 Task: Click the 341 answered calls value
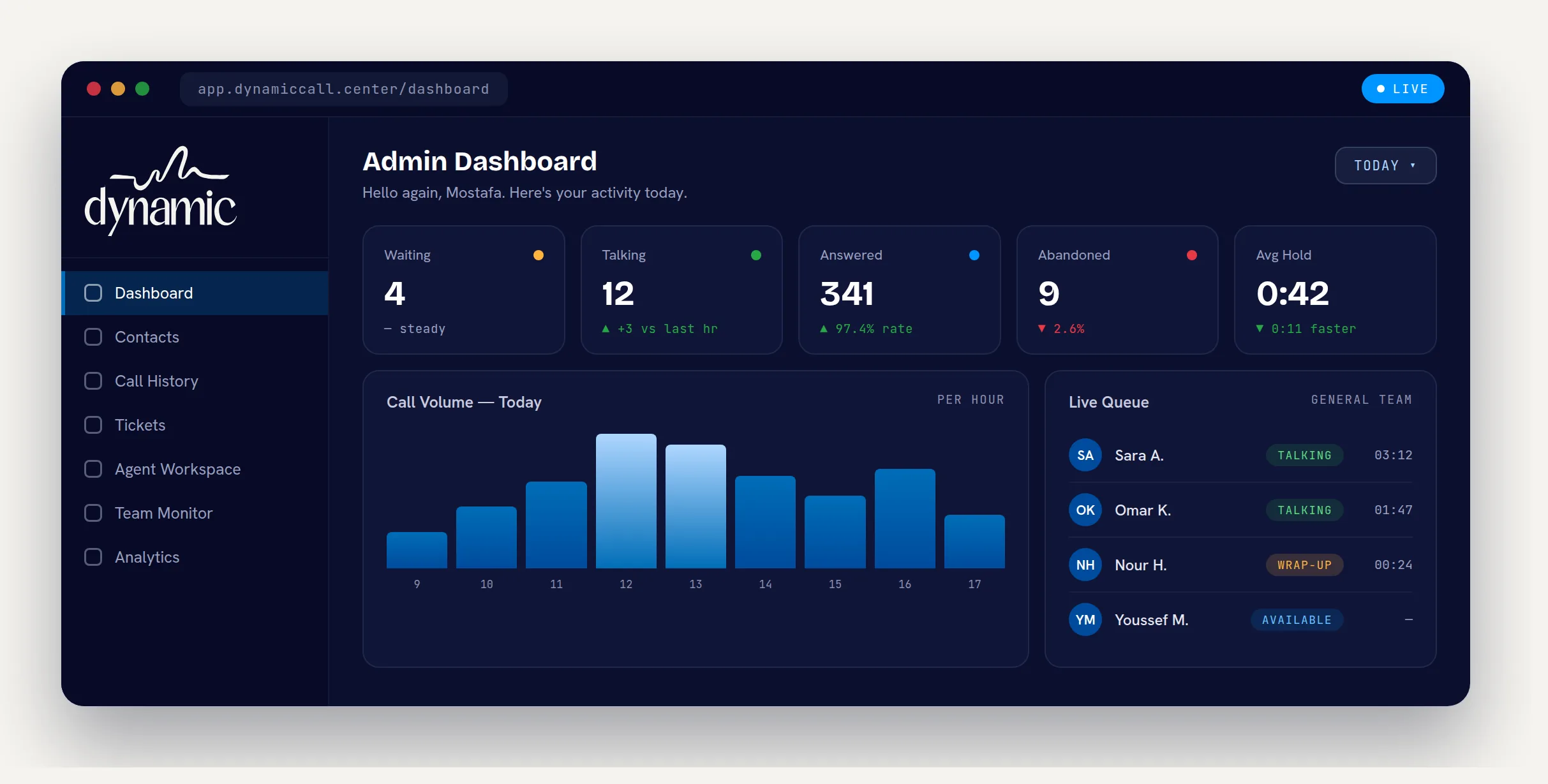click(x=847, y=293)
